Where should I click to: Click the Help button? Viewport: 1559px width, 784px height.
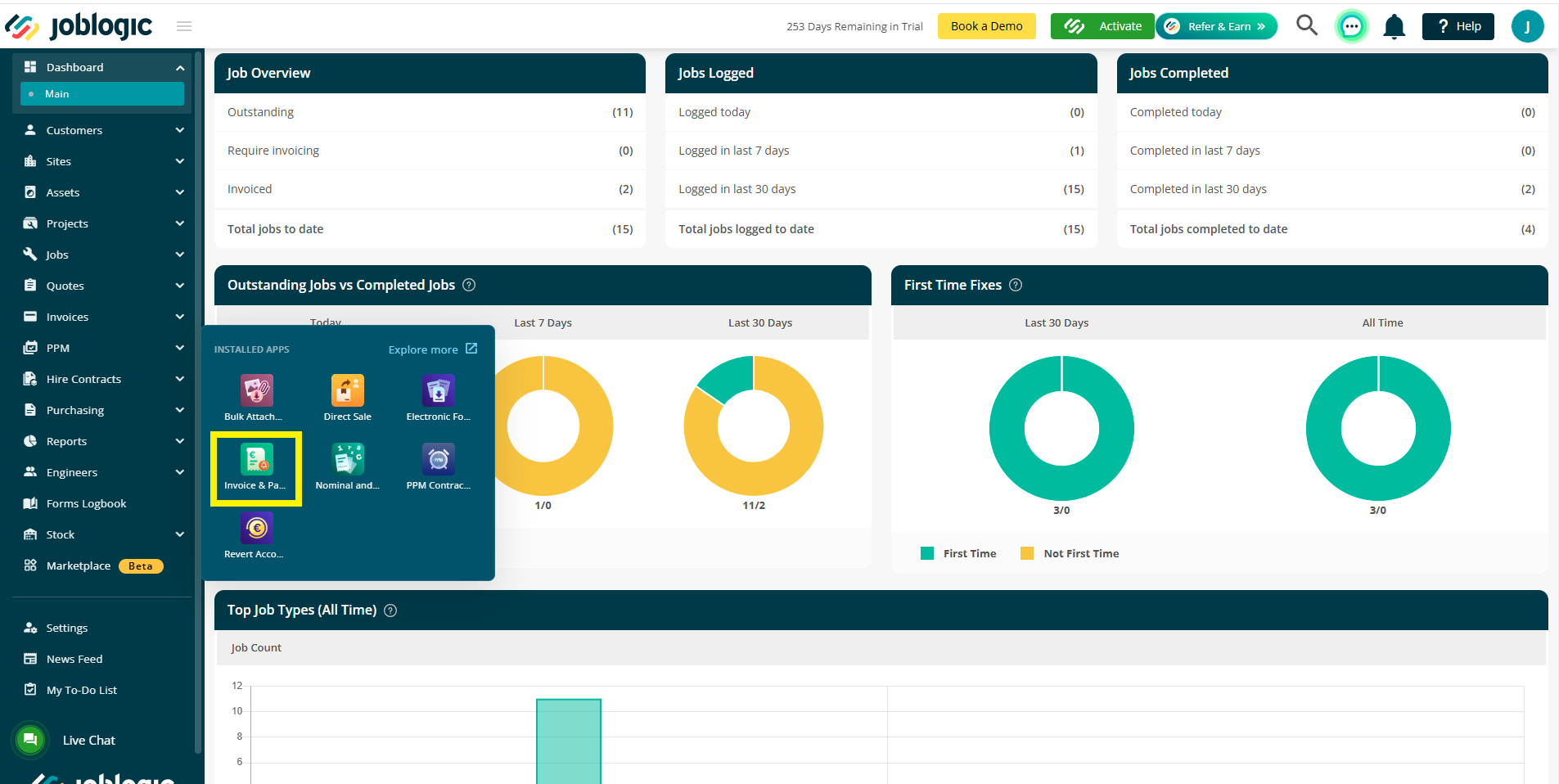click(1458, 26)
